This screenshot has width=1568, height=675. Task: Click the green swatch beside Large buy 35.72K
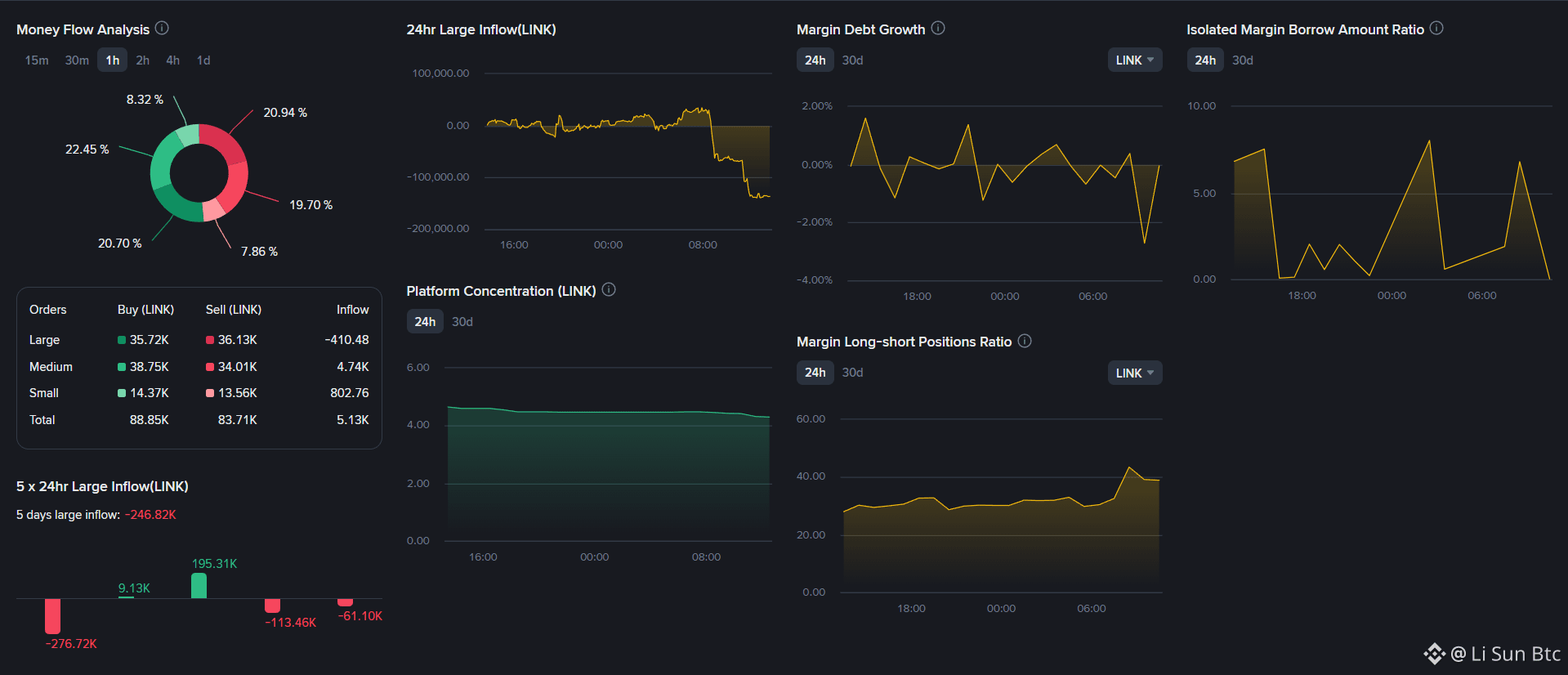(x=122, y=340)
